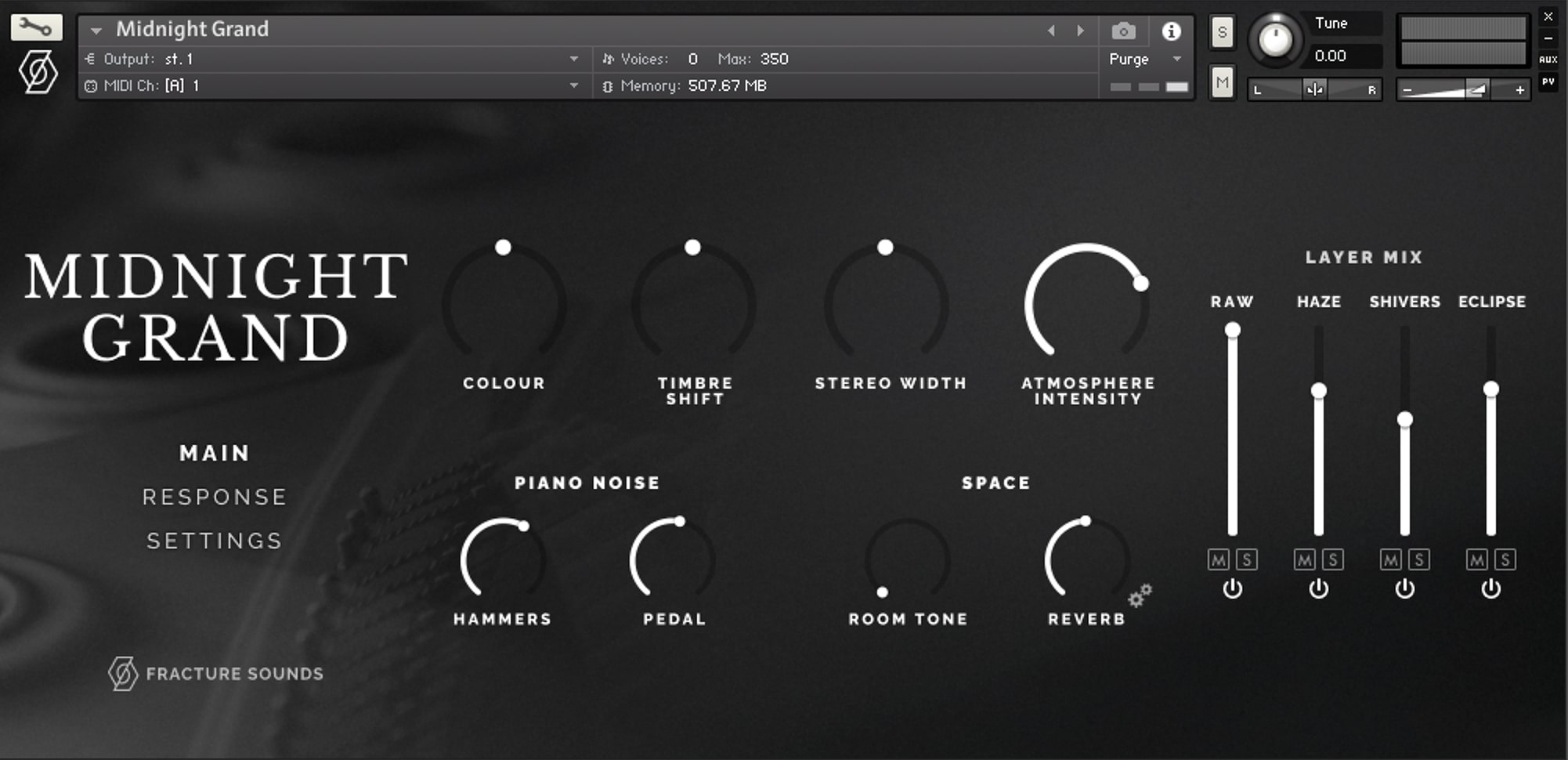
Task: Click the voices icon
Action: point(608,59)
